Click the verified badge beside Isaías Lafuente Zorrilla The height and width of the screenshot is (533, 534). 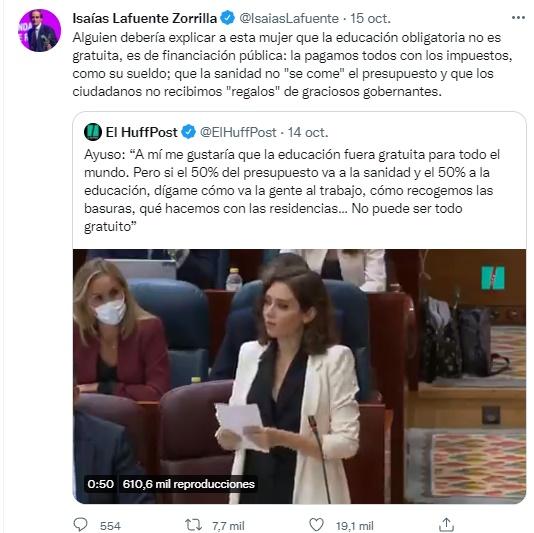pyautogui.click(x=227, y=18)
